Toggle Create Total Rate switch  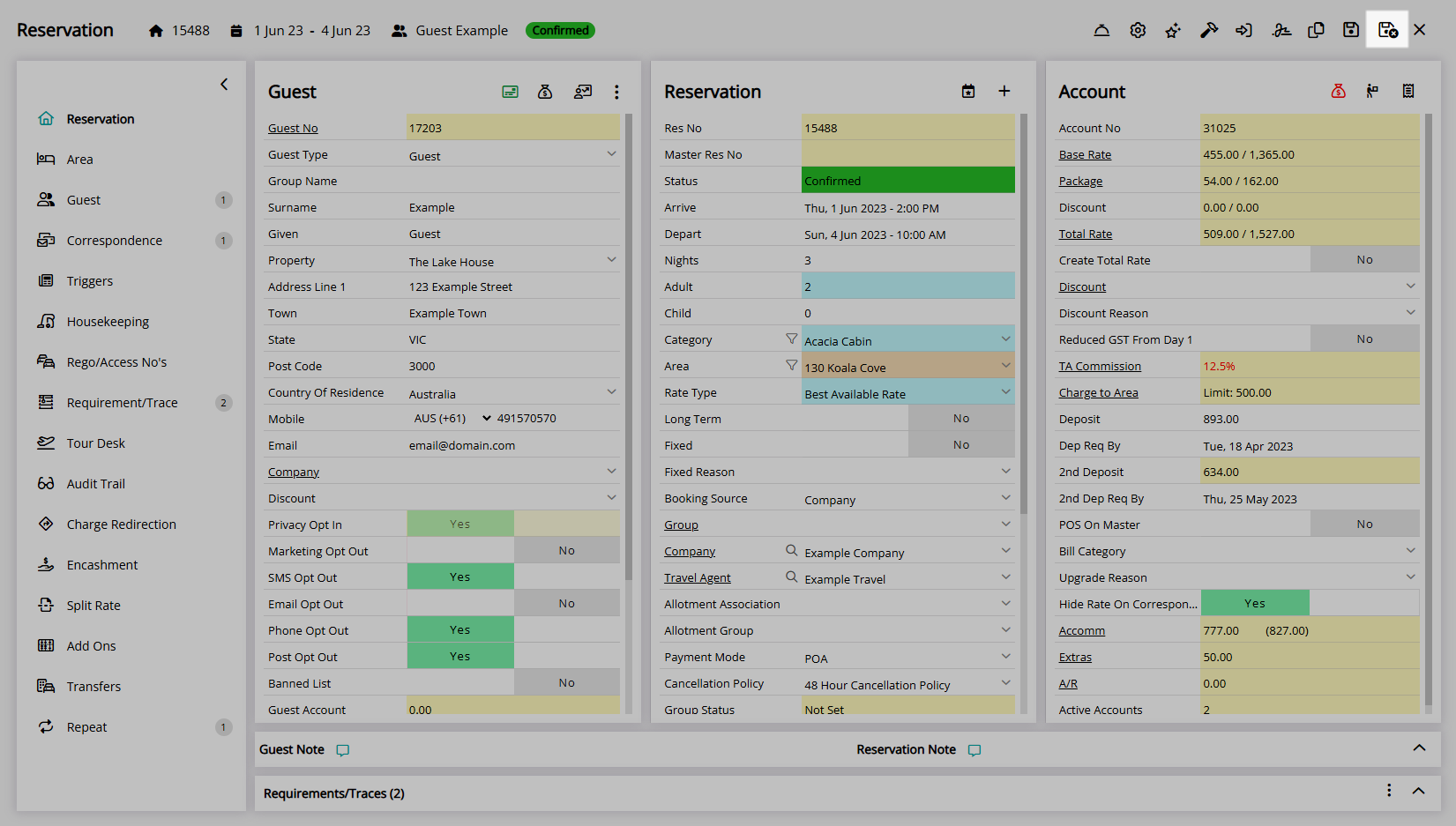[1364, 260]
